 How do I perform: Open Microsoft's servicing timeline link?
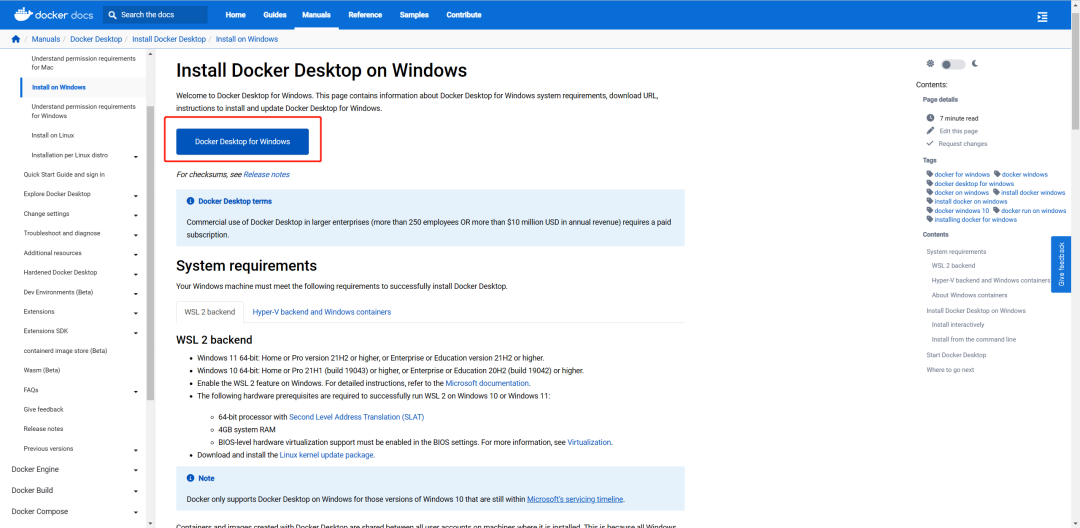[x=575, y=499]
